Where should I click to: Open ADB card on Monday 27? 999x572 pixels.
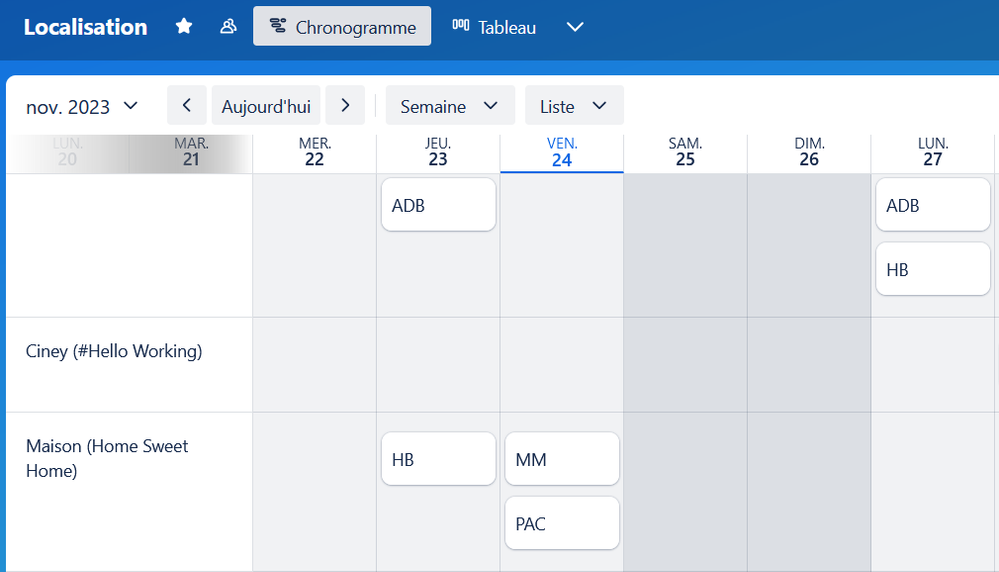coord(933,204)
